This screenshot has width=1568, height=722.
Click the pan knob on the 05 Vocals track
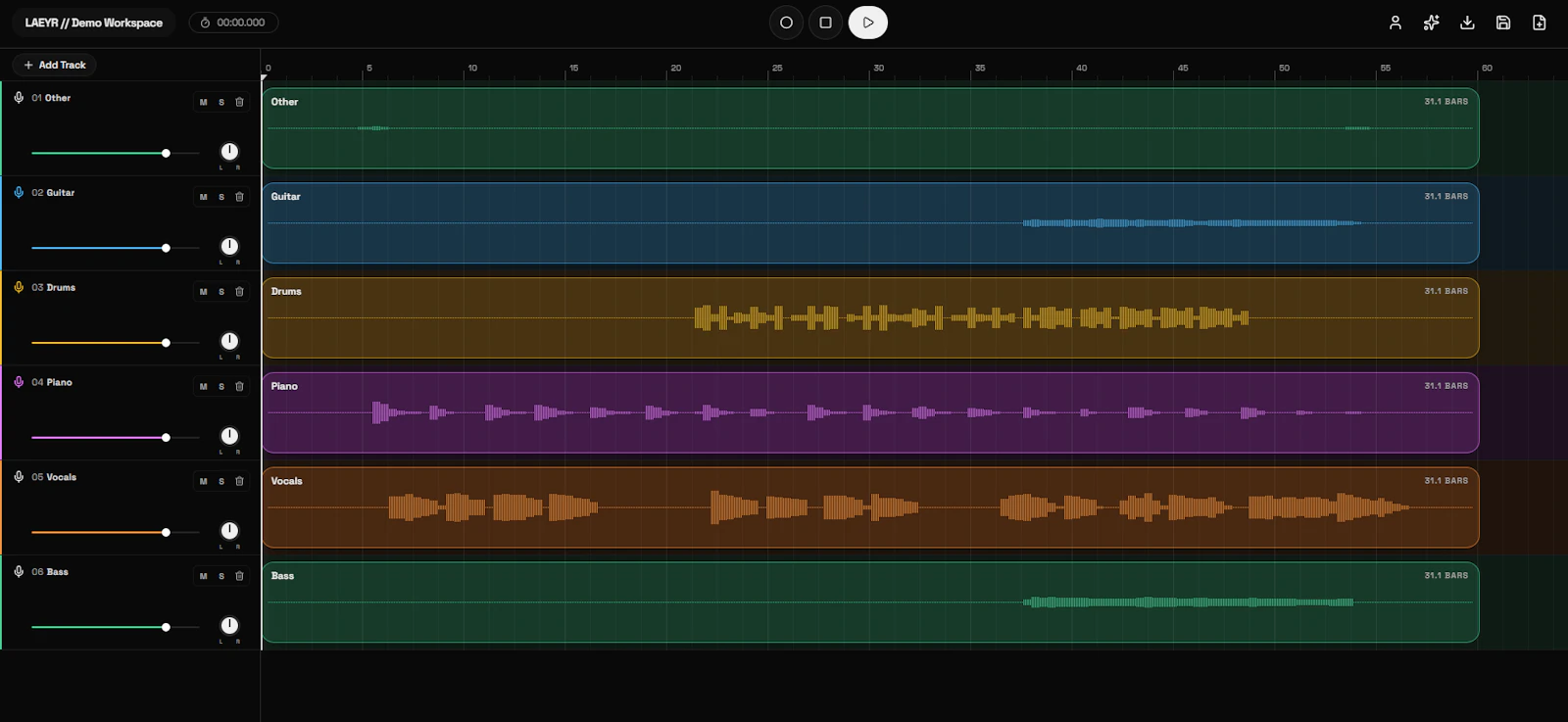[x=229, y=531]
